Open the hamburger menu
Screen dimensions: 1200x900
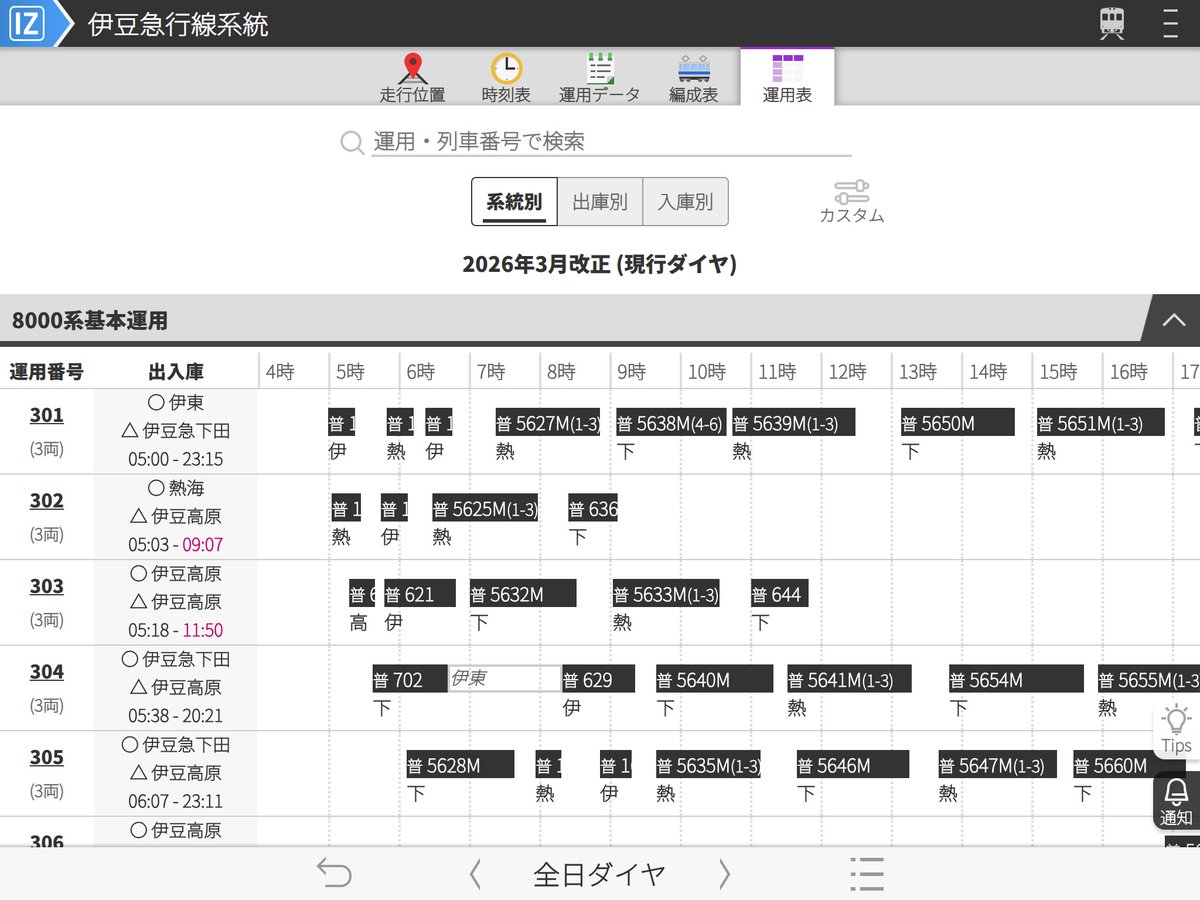point(1170,22)
